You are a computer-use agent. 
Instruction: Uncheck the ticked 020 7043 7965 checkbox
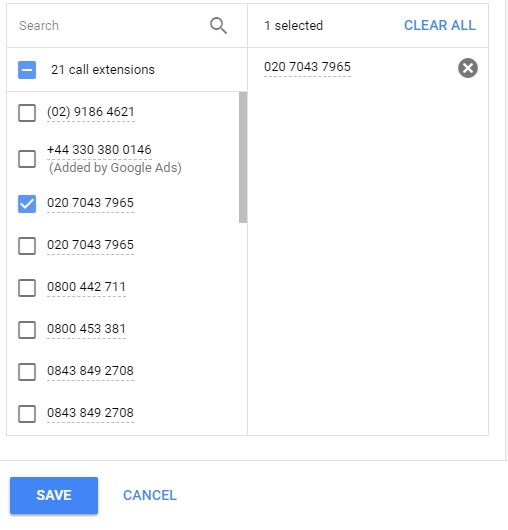(x=27, y=204)
